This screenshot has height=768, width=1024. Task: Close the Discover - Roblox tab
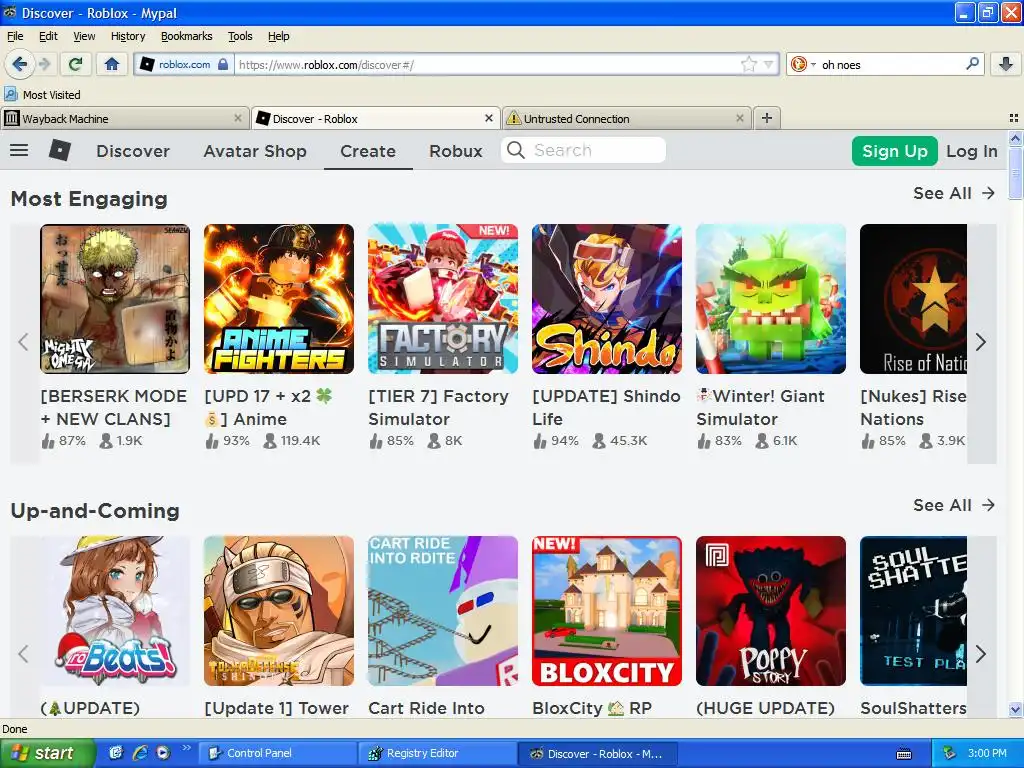click(x=488, y=118)
